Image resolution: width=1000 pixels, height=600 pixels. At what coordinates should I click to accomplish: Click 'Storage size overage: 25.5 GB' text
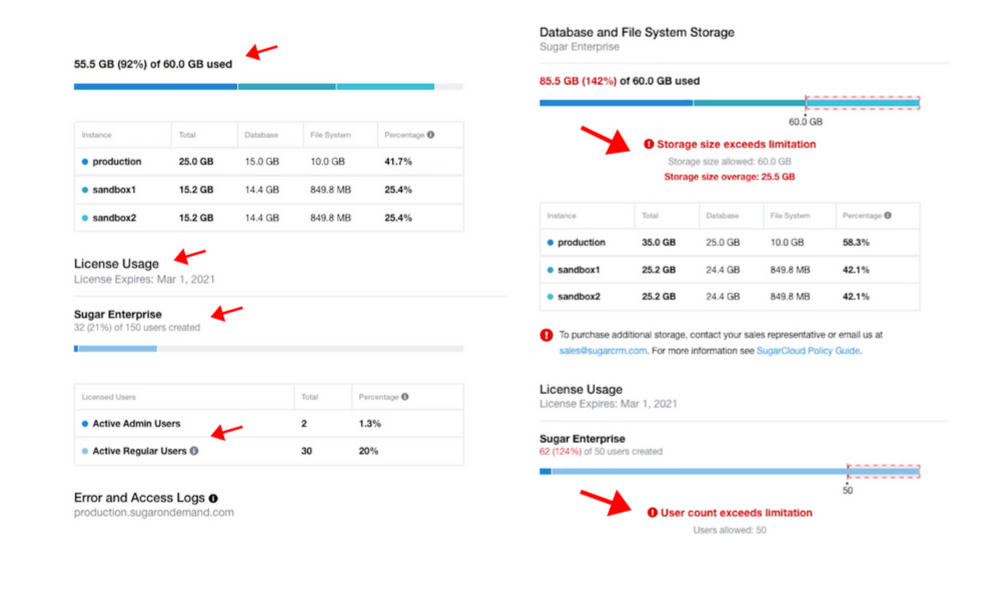coord(730,177)
